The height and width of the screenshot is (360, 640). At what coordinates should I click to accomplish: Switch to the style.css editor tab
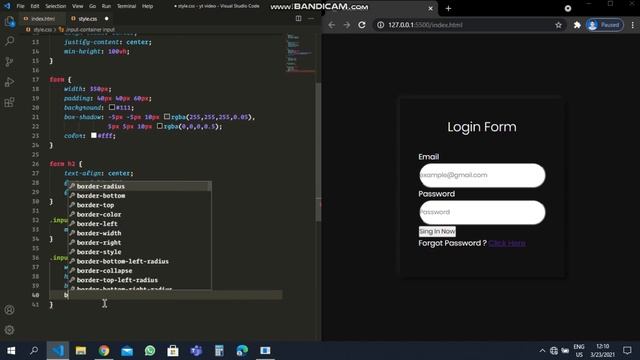87,19
